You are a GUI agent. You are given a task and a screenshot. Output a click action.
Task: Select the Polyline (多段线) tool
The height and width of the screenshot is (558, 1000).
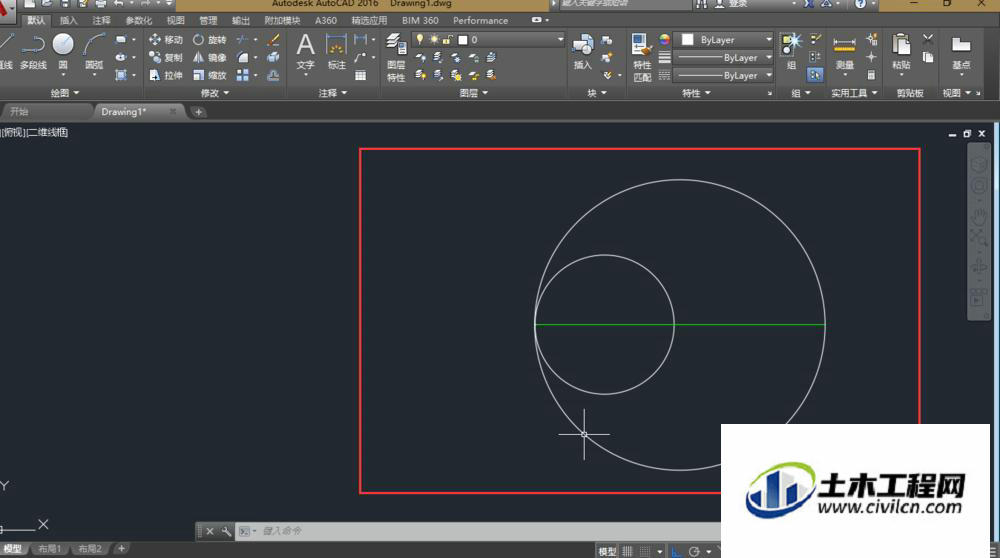coord(33,51)
